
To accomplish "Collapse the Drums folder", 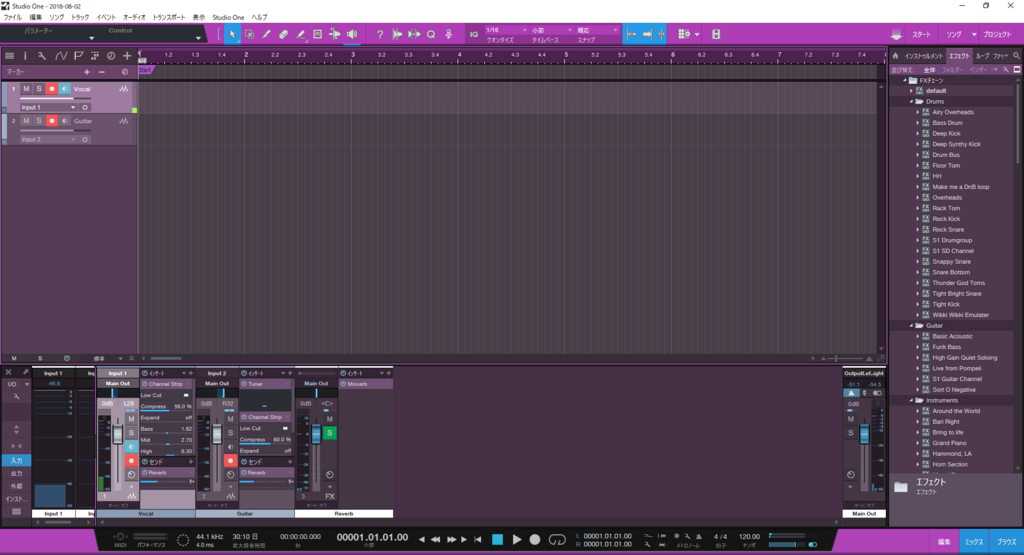I will tap(912, 101).
